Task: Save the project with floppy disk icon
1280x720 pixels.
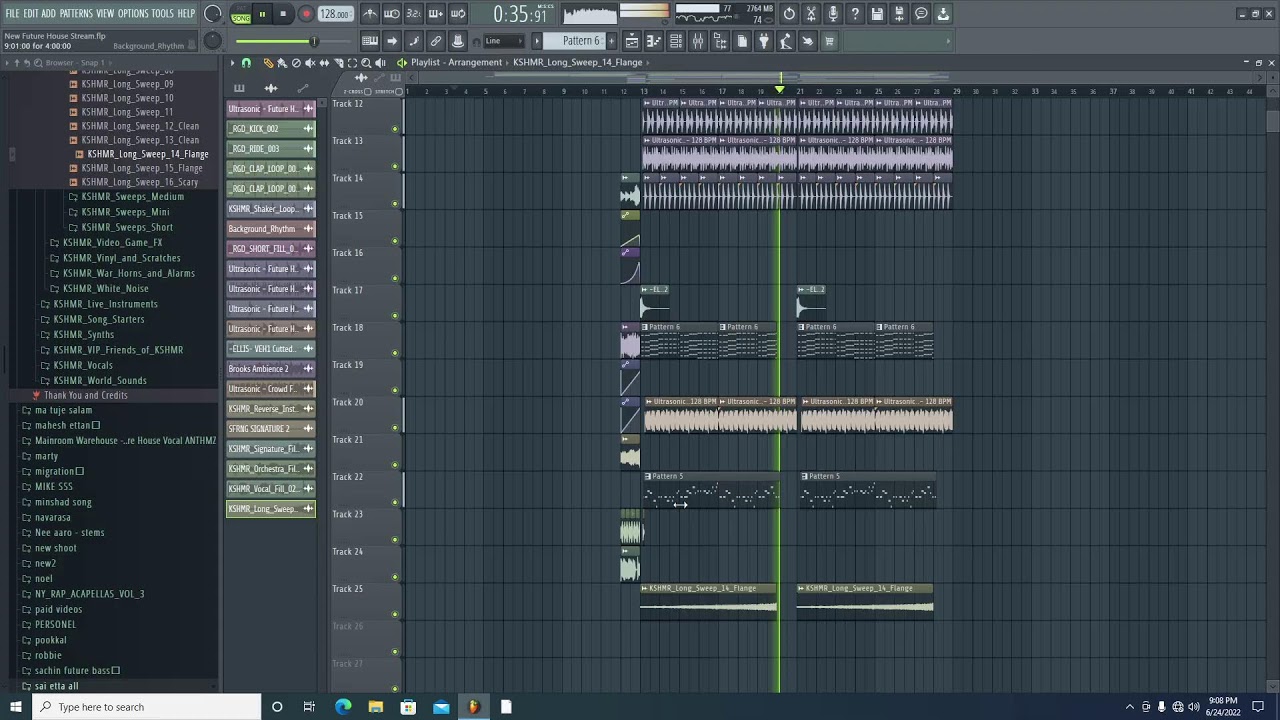Action: (876, 14)
